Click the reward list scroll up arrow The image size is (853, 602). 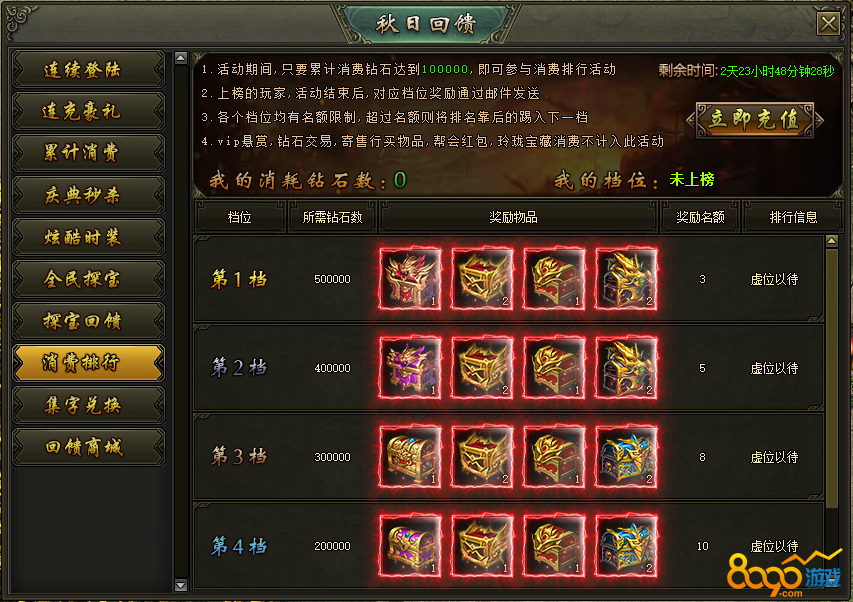point(832,240)
